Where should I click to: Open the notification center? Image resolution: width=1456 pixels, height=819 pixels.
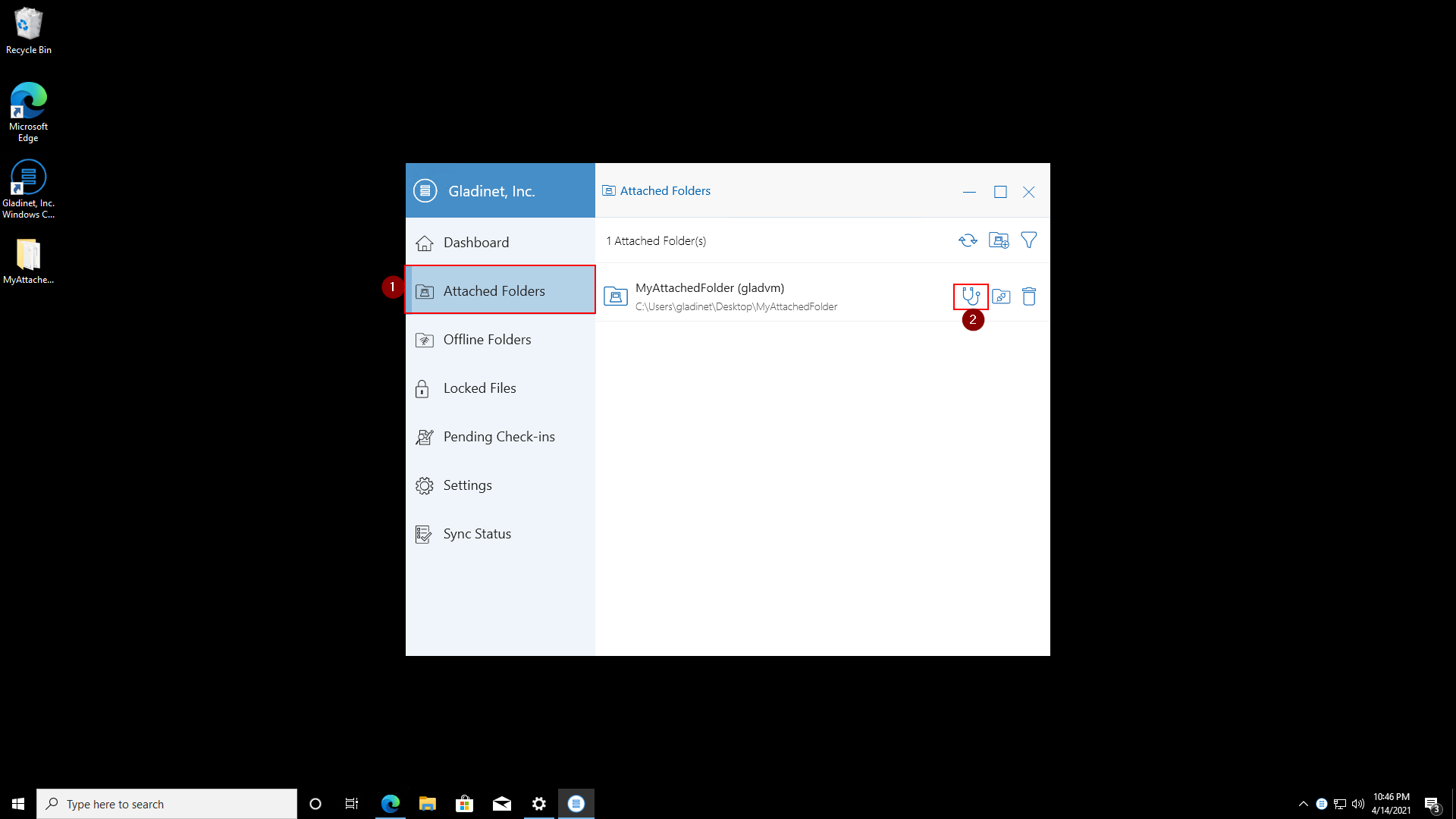coord(1432,804)
